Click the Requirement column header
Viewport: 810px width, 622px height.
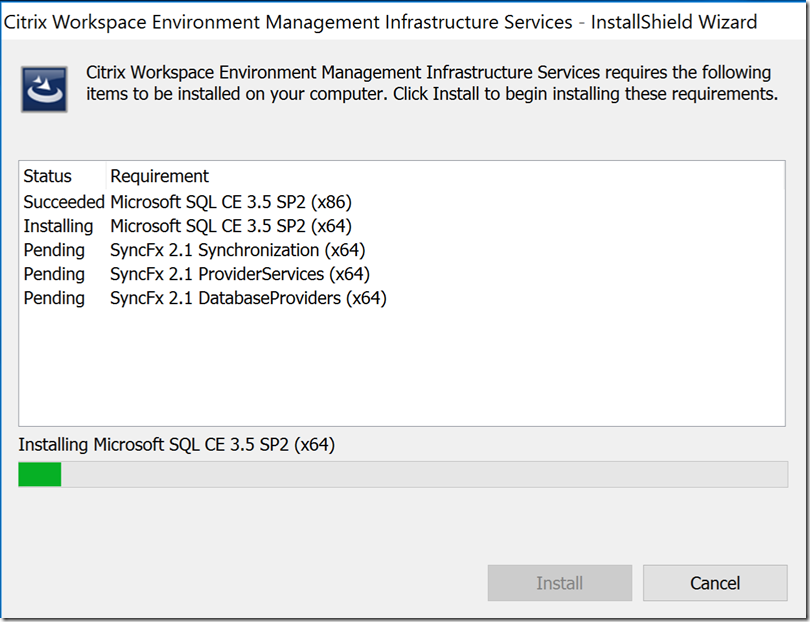click(160, 176)
